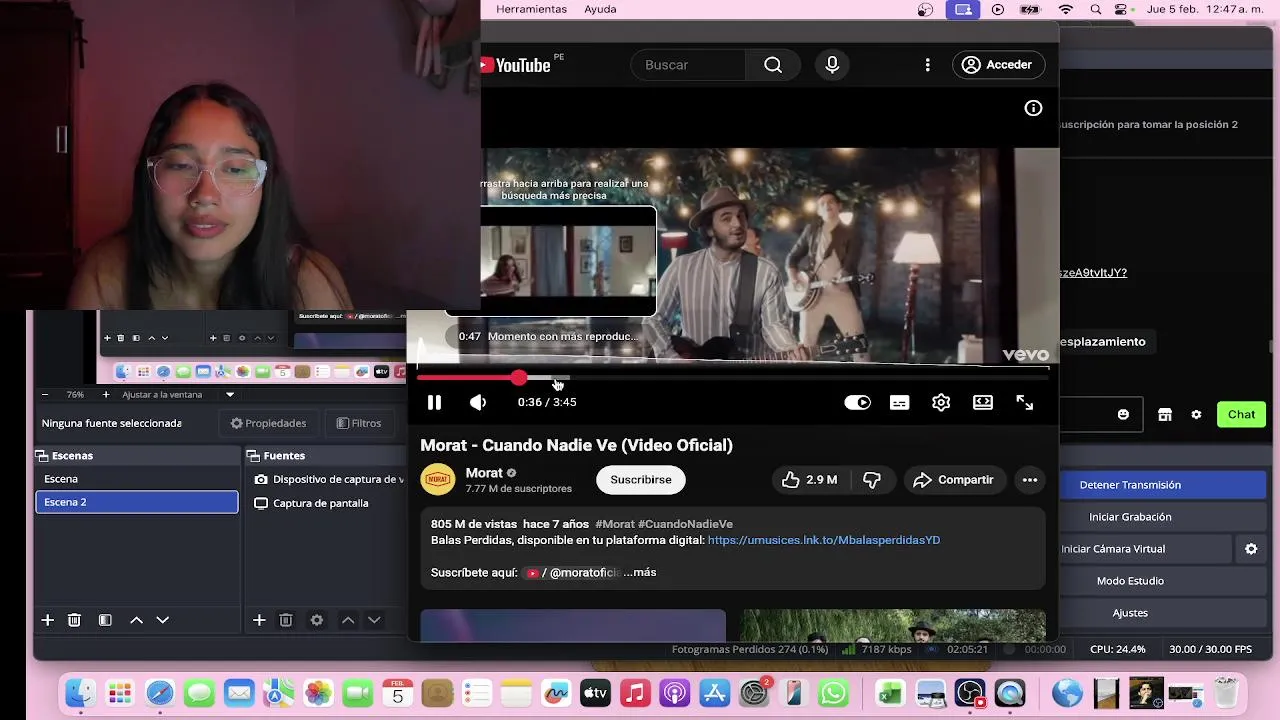Click the video info card icon
The height and width of the screenshot is (720, 1280).
tap(1033, 108)
